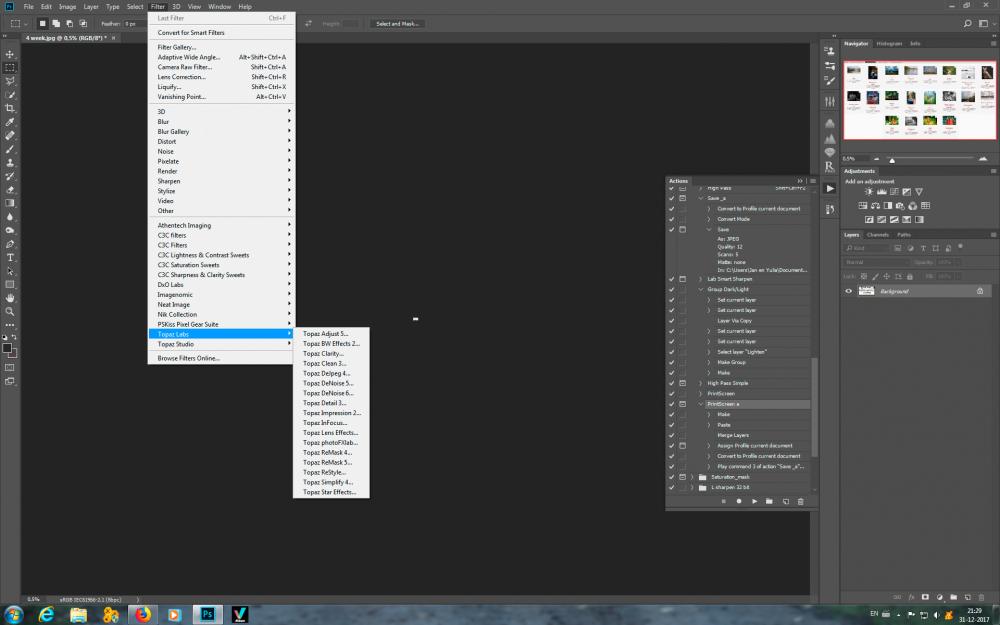Expand the Lab Smart Sharpen action

click(700, 279)
